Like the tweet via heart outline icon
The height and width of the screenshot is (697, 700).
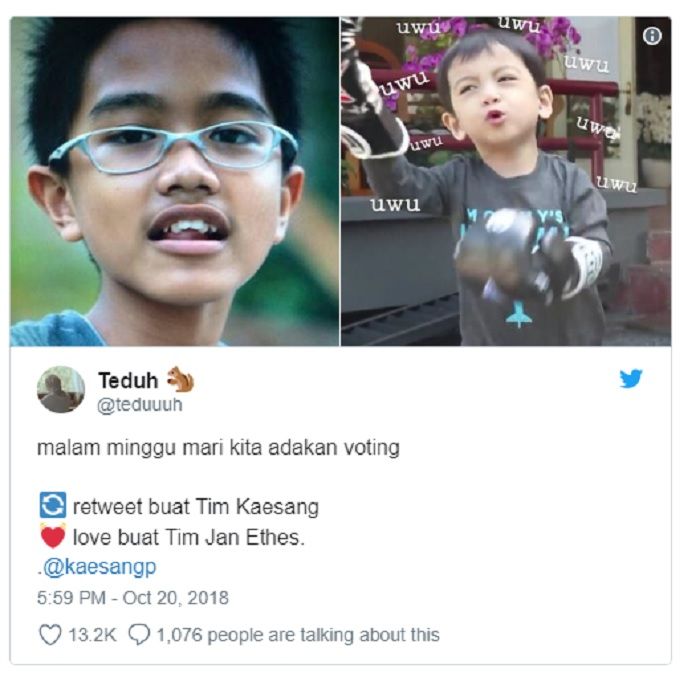[x=50, y=634]
